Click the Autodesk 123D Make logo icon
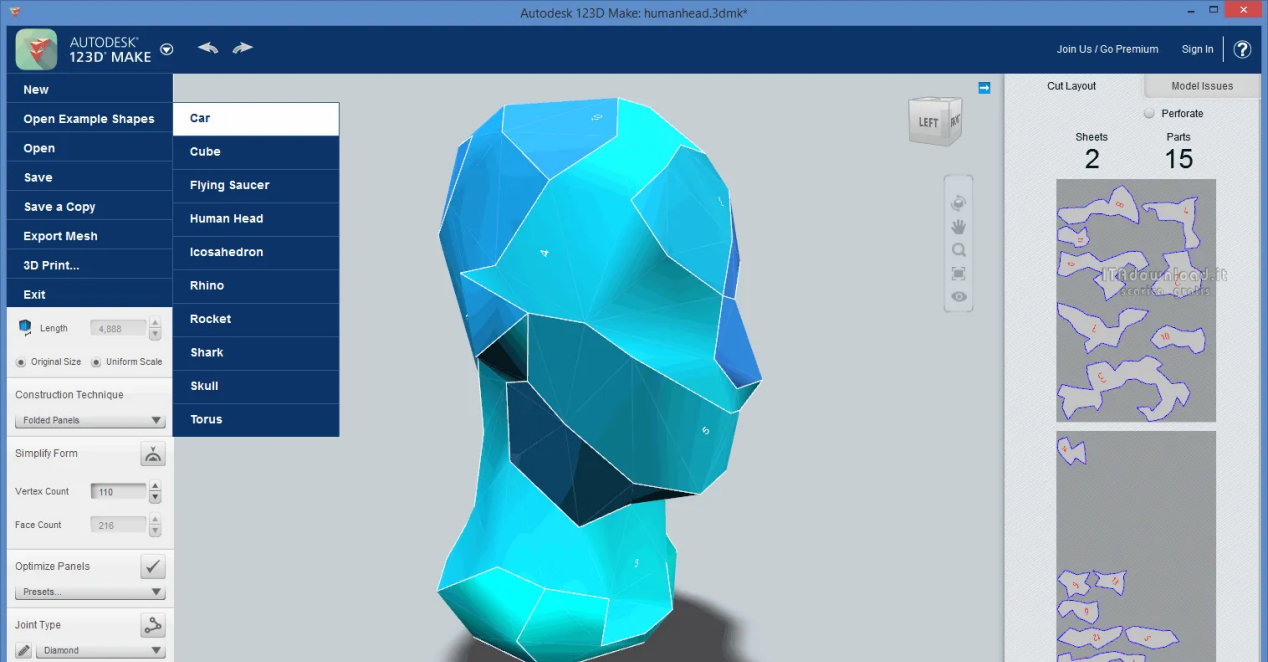The width and height of the screenshot is (1268, 662). coord(36,49)
